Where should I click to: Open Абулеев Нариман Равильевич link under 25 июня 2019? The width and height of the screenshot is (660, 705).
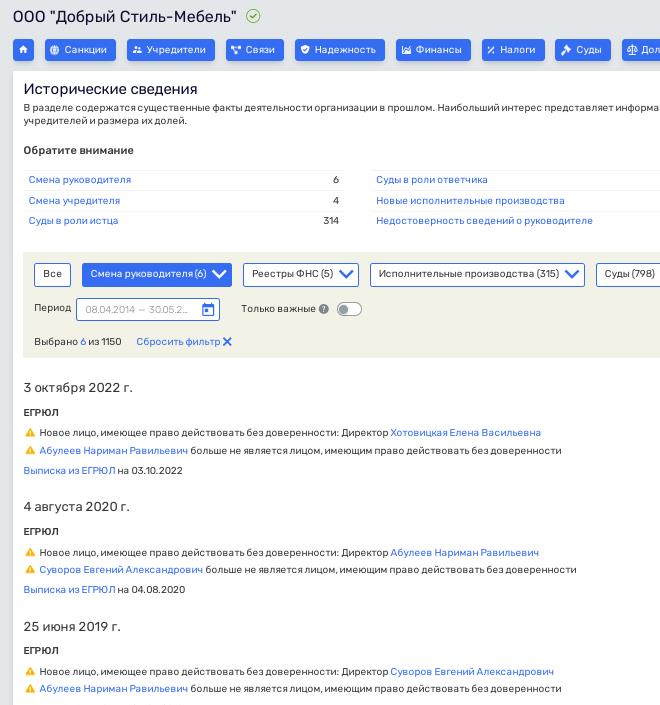tap(113, 689)
